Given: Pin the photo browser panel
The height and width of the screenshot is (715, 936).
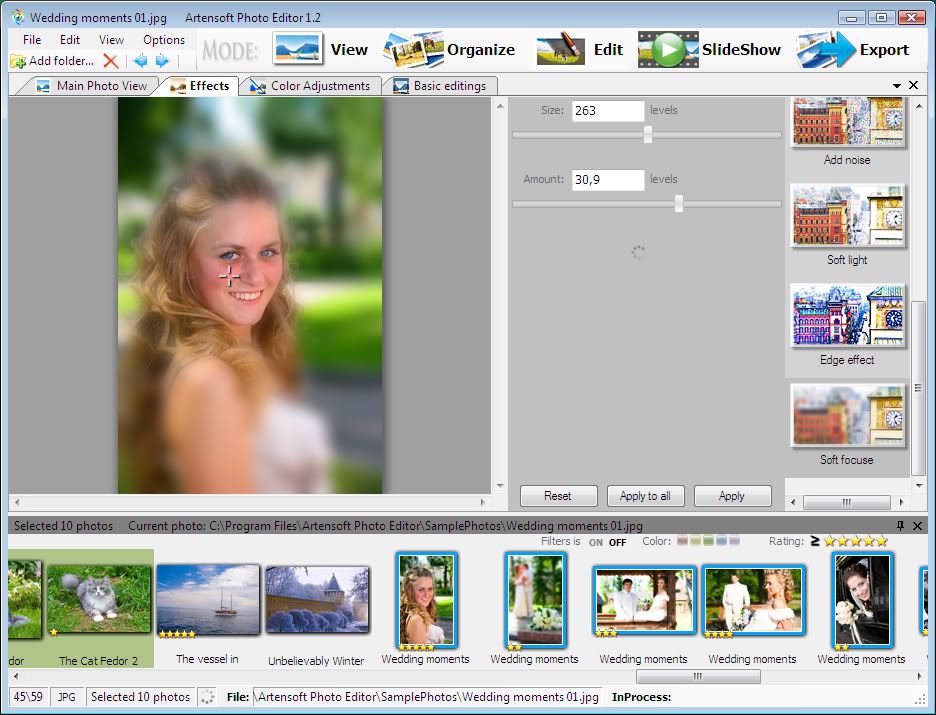Looking at the screenshot, I should (x=900, y=526).
